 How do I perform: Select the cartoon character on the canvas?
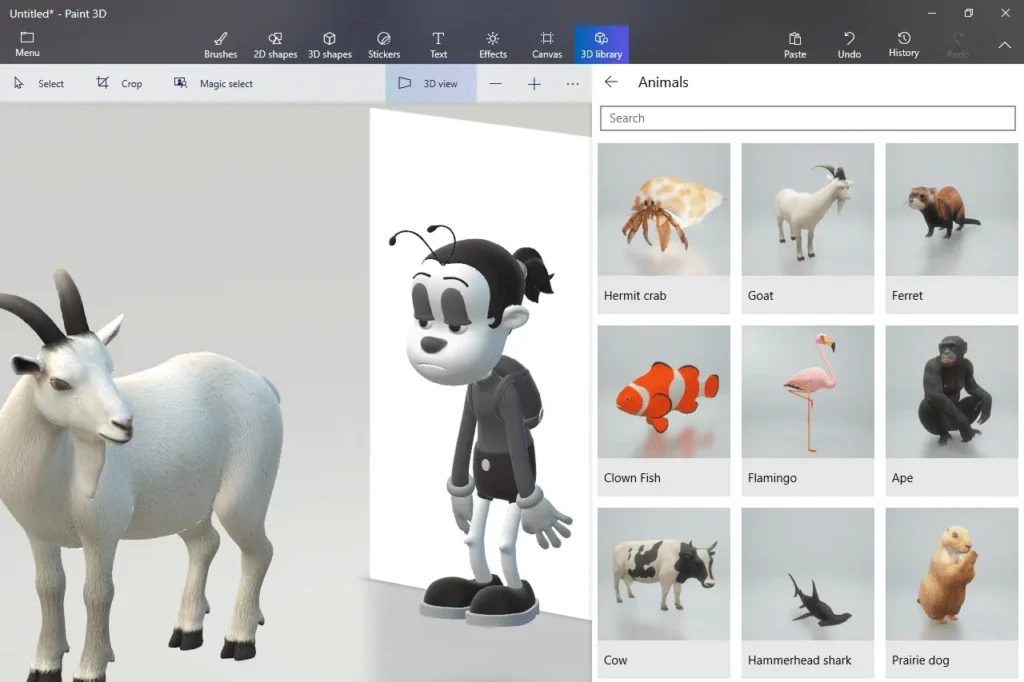click(x=480, y=425)
